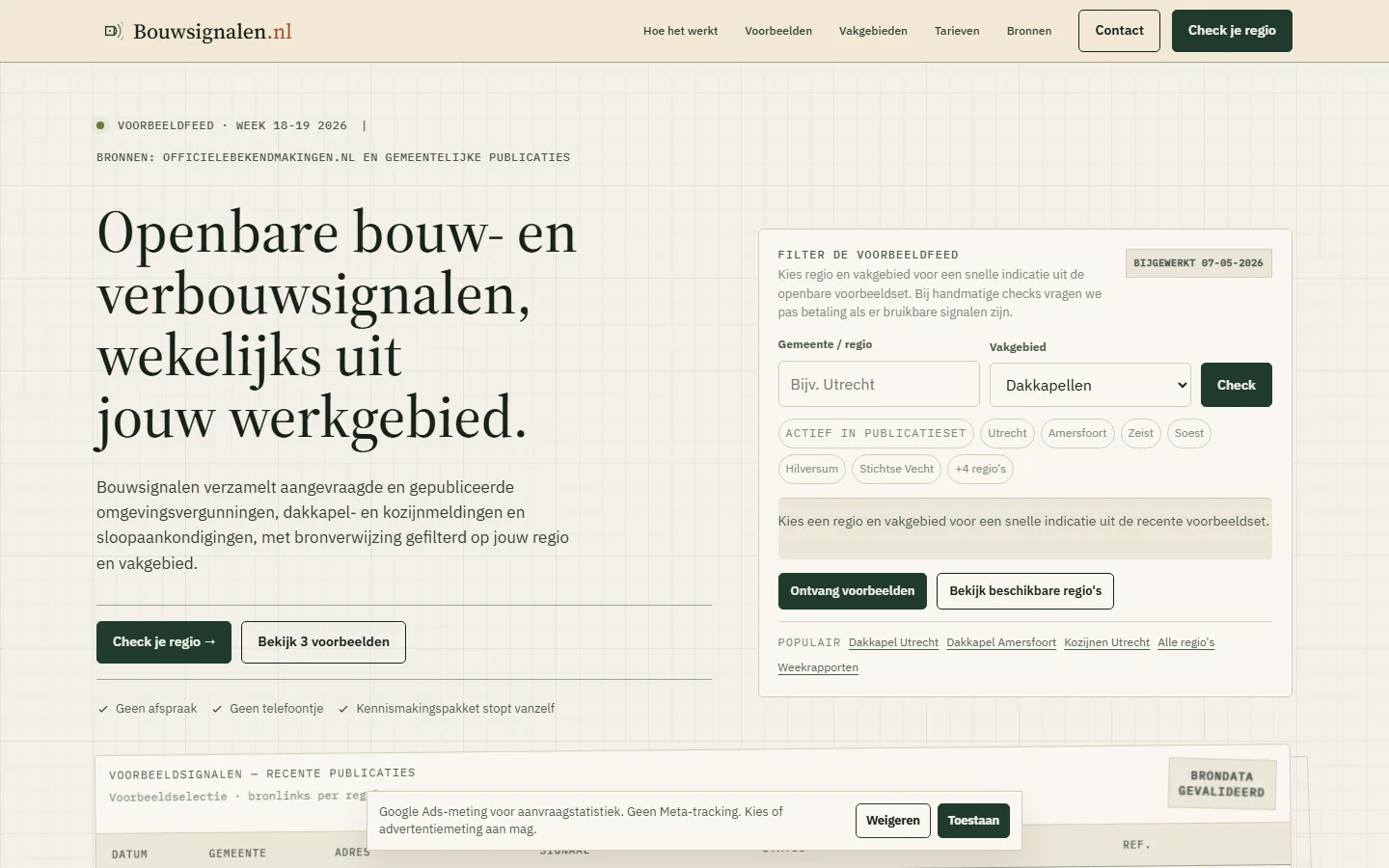The height and width of the screenshot is (868, 1389).
Task: Open the Dakkapel Amersfoort popular link
Action: (1001, 643)
